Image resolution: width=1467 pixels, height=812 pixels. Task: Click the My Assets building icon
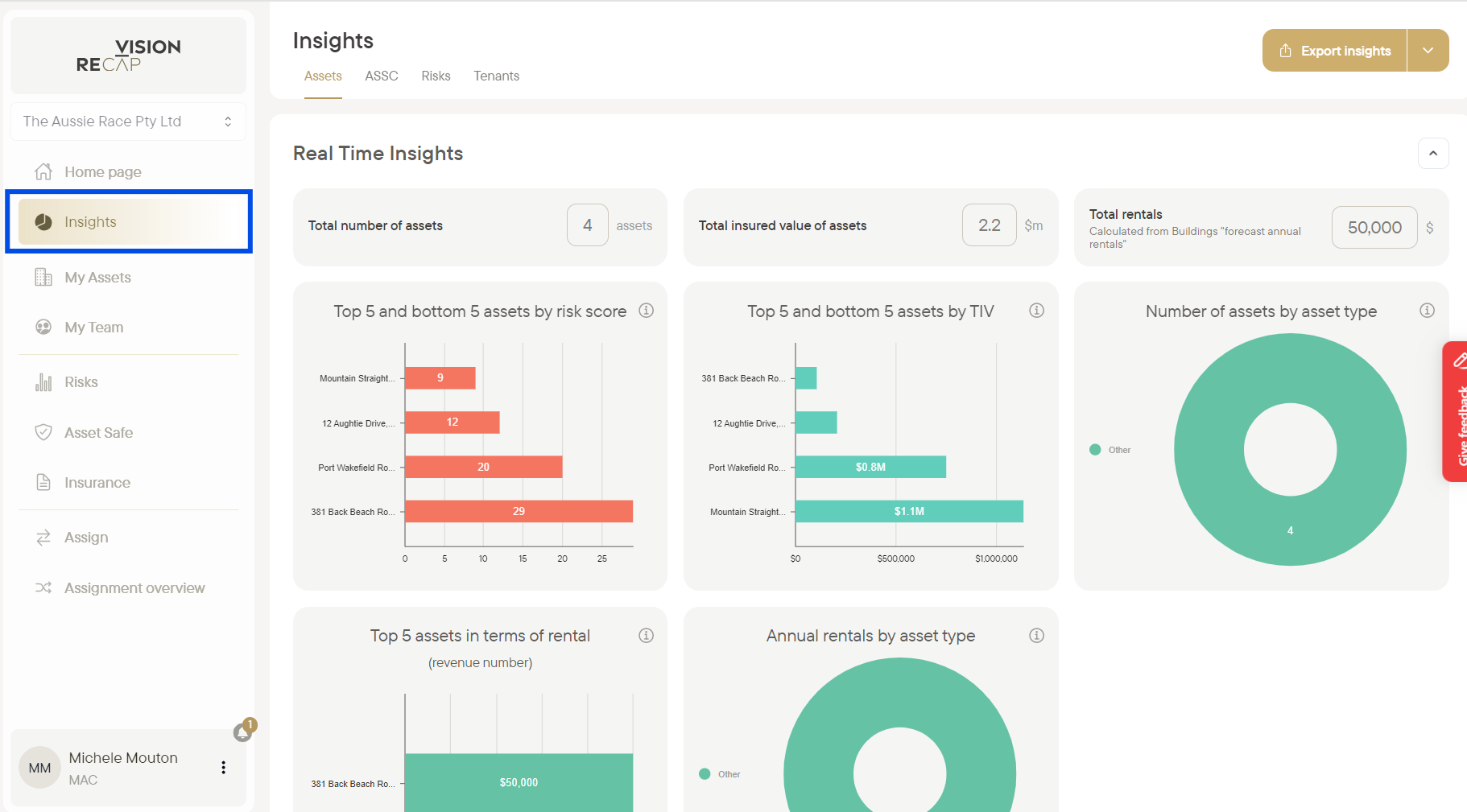[x=43, y=277]
